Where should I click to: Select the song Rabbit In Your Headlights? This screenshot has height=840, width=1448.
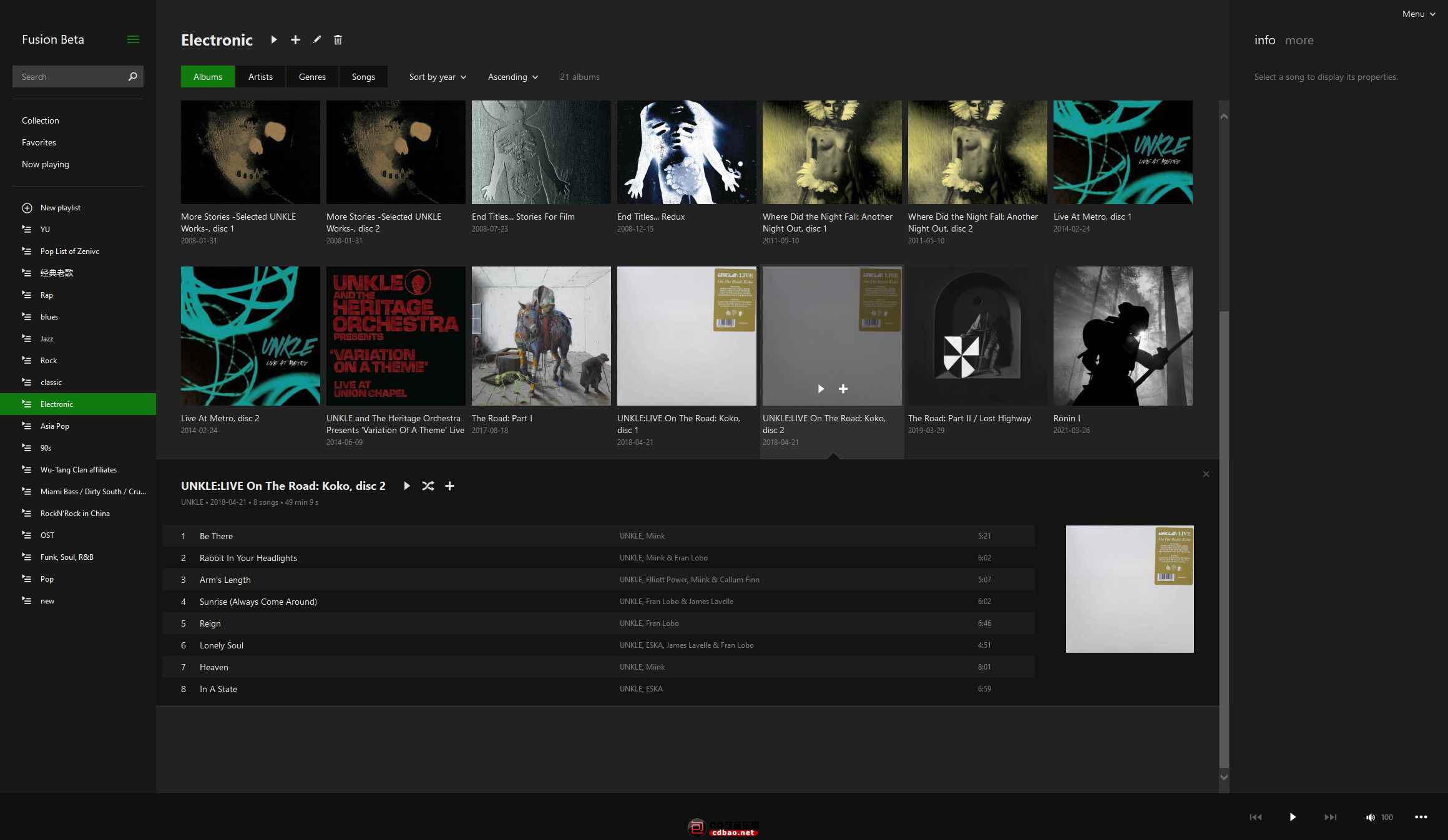coord(599,558)
